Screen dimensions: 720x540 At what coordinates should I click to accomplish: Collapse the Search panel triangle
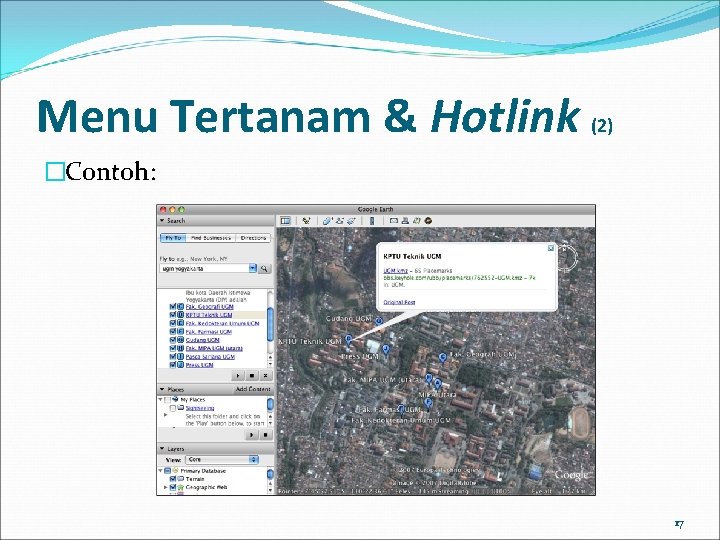[x=162, y=221]
